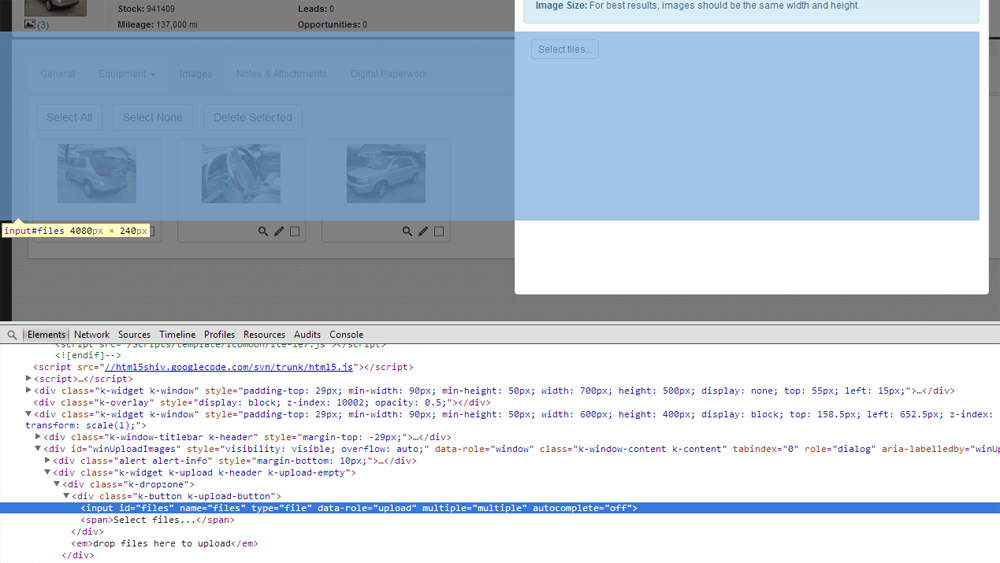Click the third car exterior thumbnail
Viewport: 1000px width, 563px height.
386,173
